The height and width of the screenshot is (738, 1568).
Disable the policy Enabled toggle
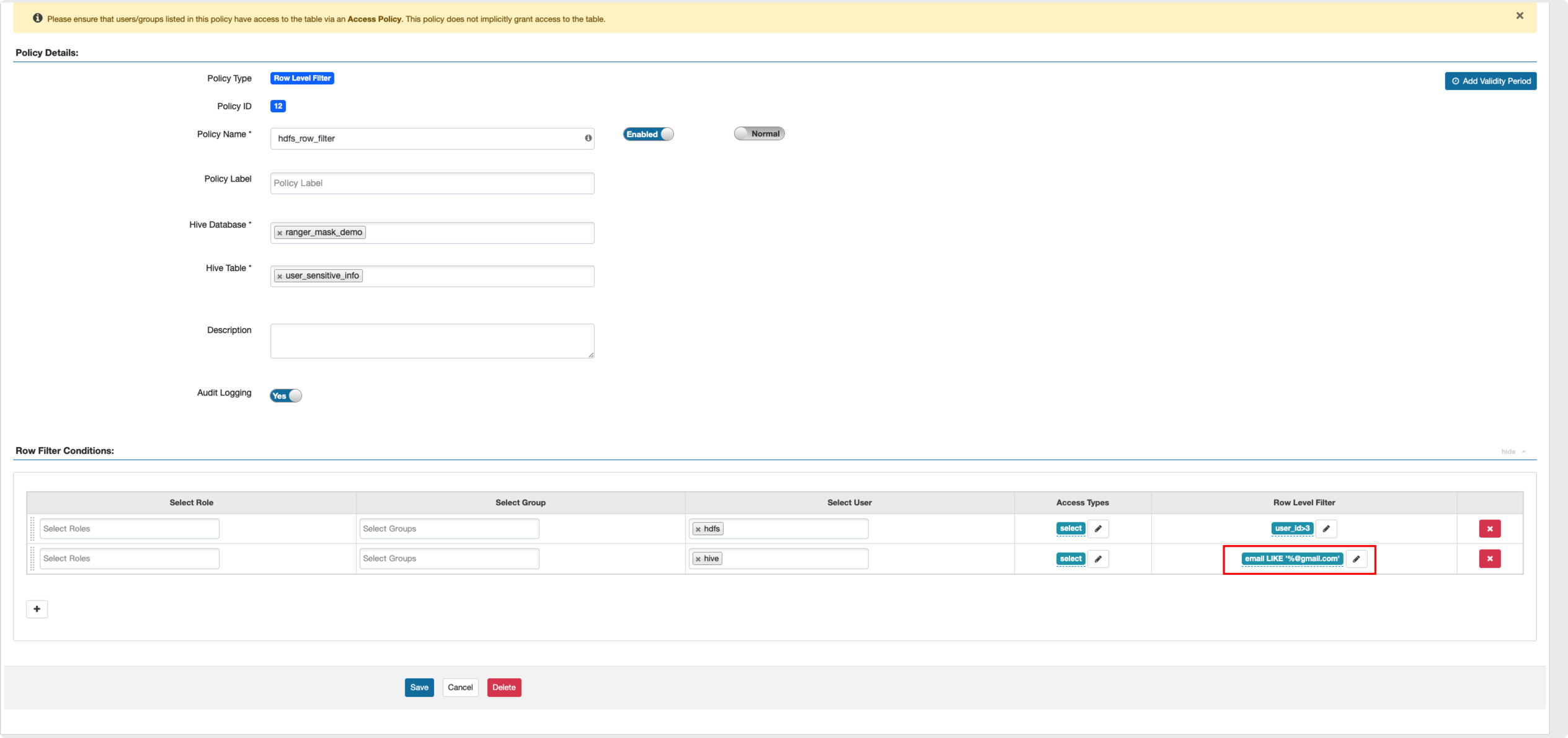click(648, 134)
